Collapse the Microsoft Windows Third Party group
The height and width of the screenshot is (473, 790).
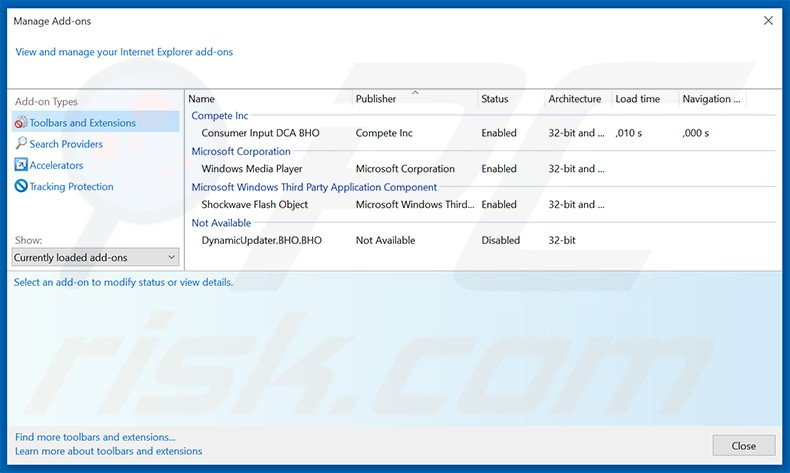(x=314, y=187)
